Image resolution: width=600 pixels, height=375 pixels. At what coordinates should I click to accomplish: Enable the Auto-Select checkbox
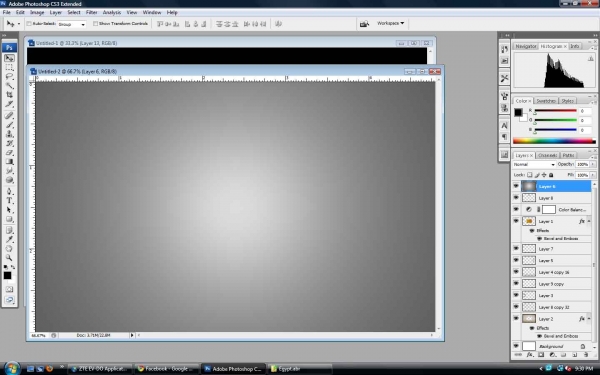29,24
